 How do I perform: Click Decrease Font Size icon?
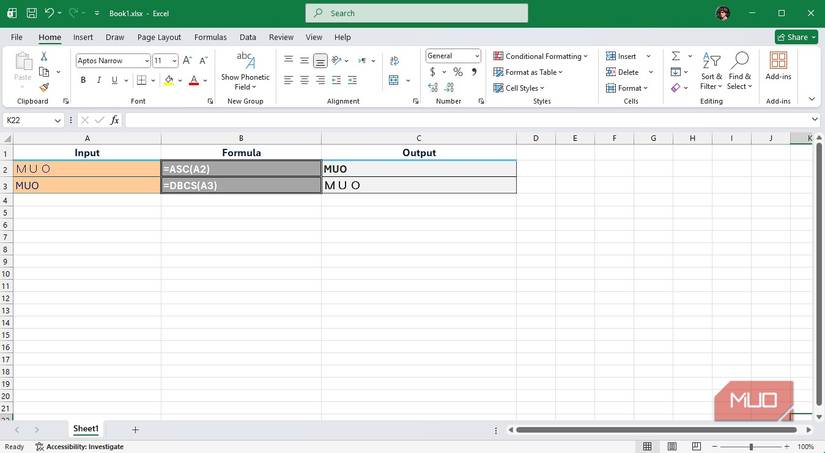tap(203, 61)
